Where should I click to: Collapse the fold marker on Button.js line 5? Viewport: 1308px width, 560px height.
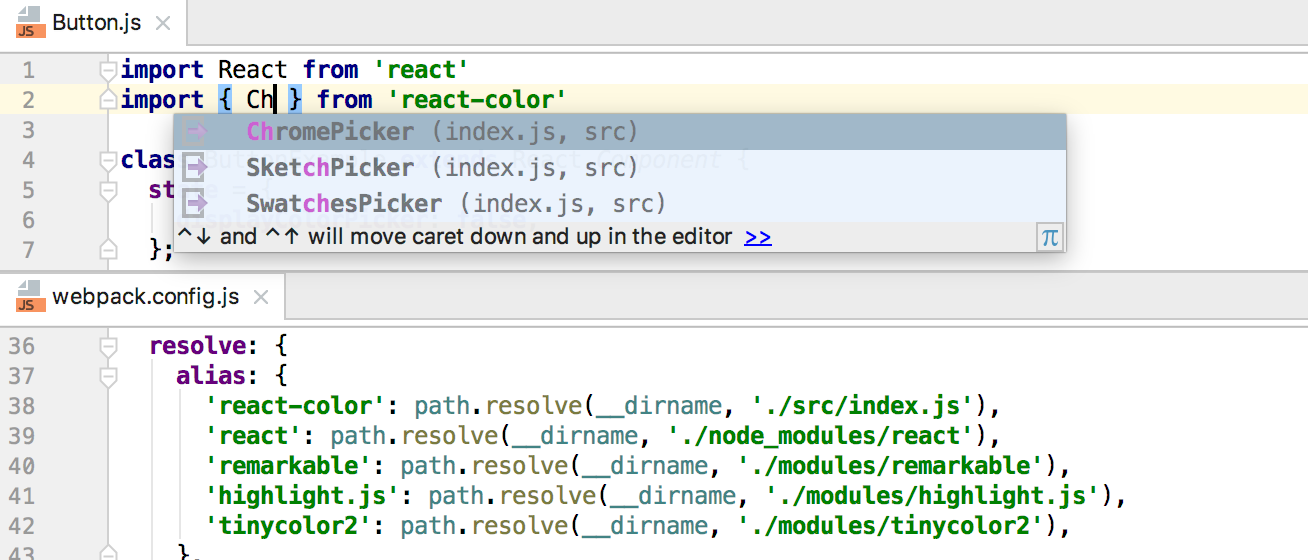108,190
